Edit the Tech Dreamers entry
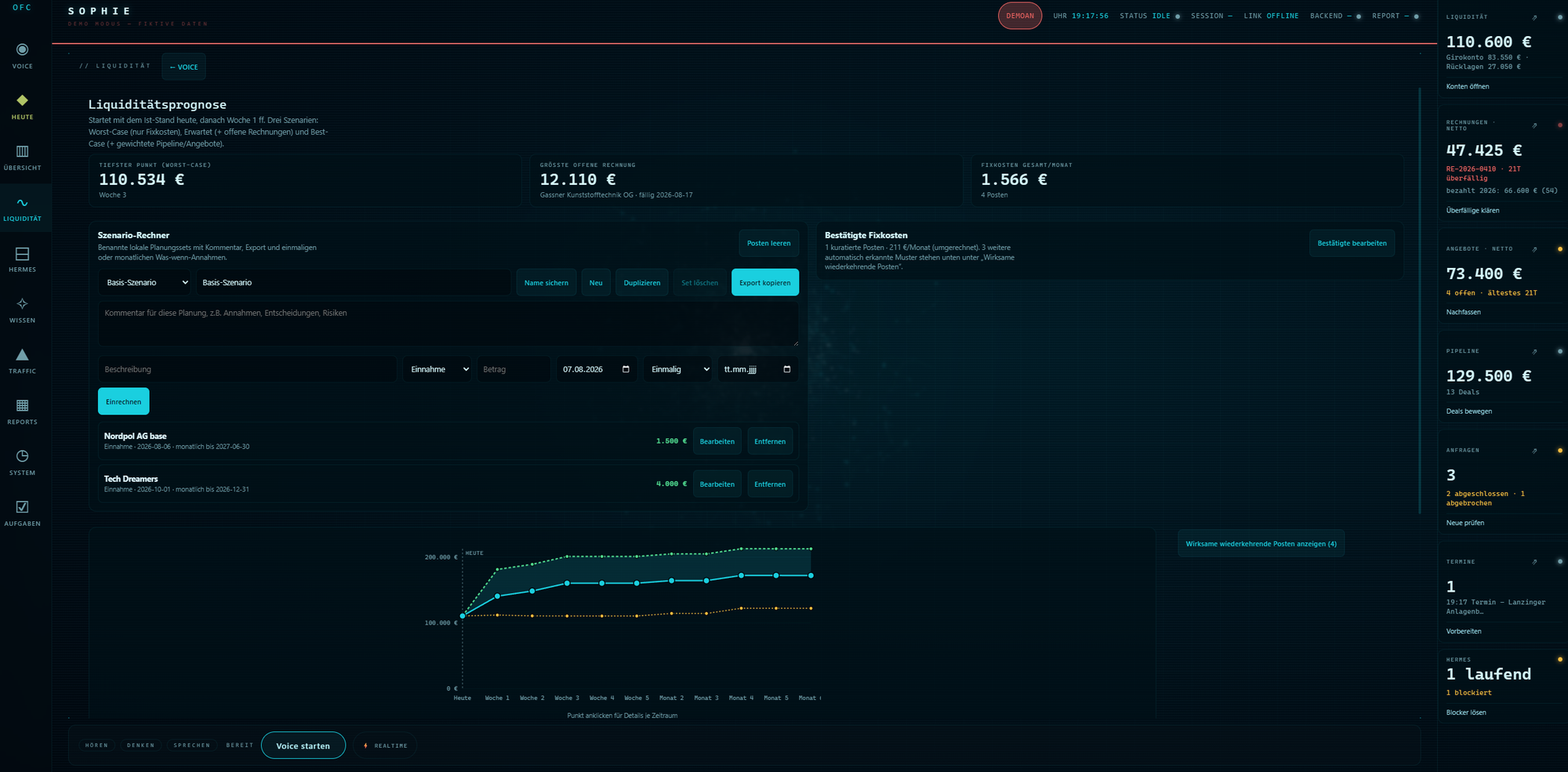1568x772 pixels. coord(717,484)
